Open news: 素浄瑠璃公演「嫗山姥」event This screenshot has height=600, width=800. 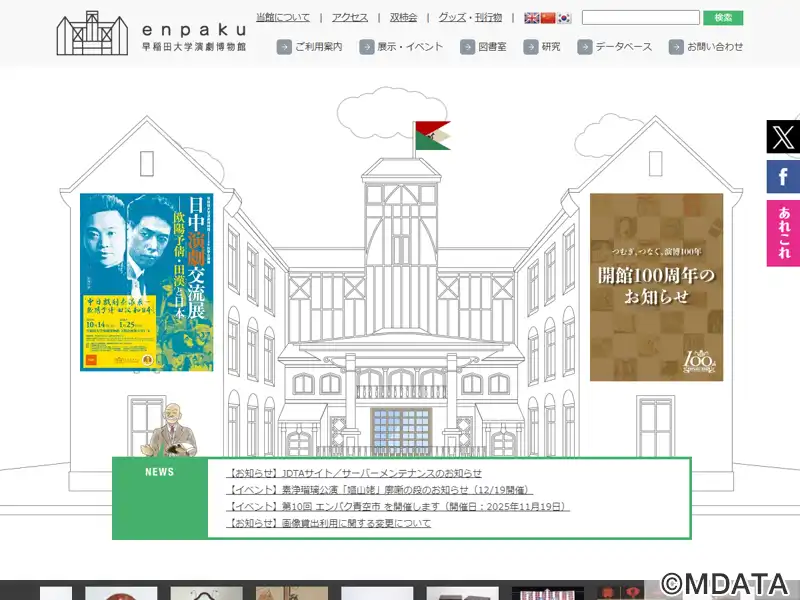[x=379, y=490]
